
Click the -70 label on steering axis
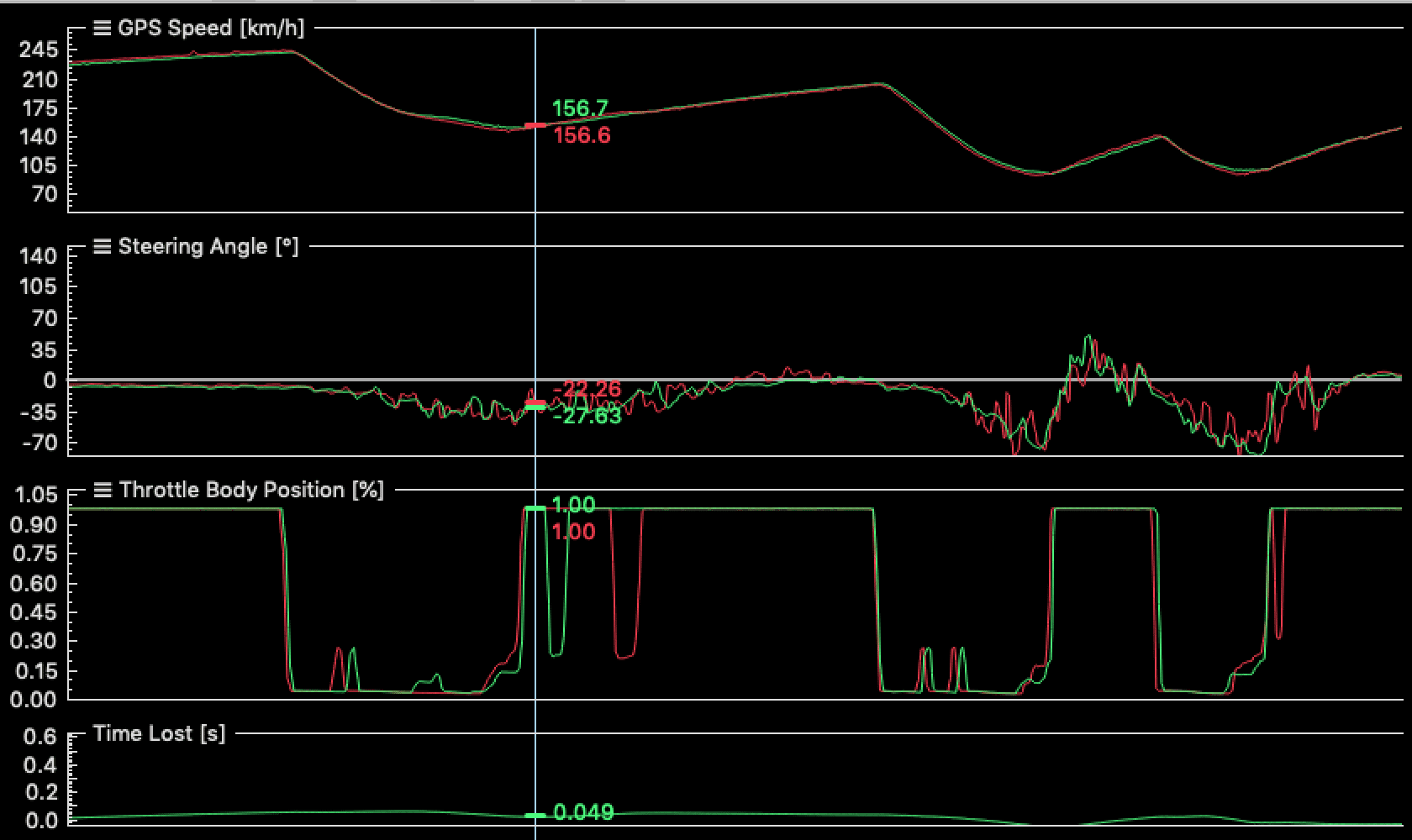pos(38,443)
